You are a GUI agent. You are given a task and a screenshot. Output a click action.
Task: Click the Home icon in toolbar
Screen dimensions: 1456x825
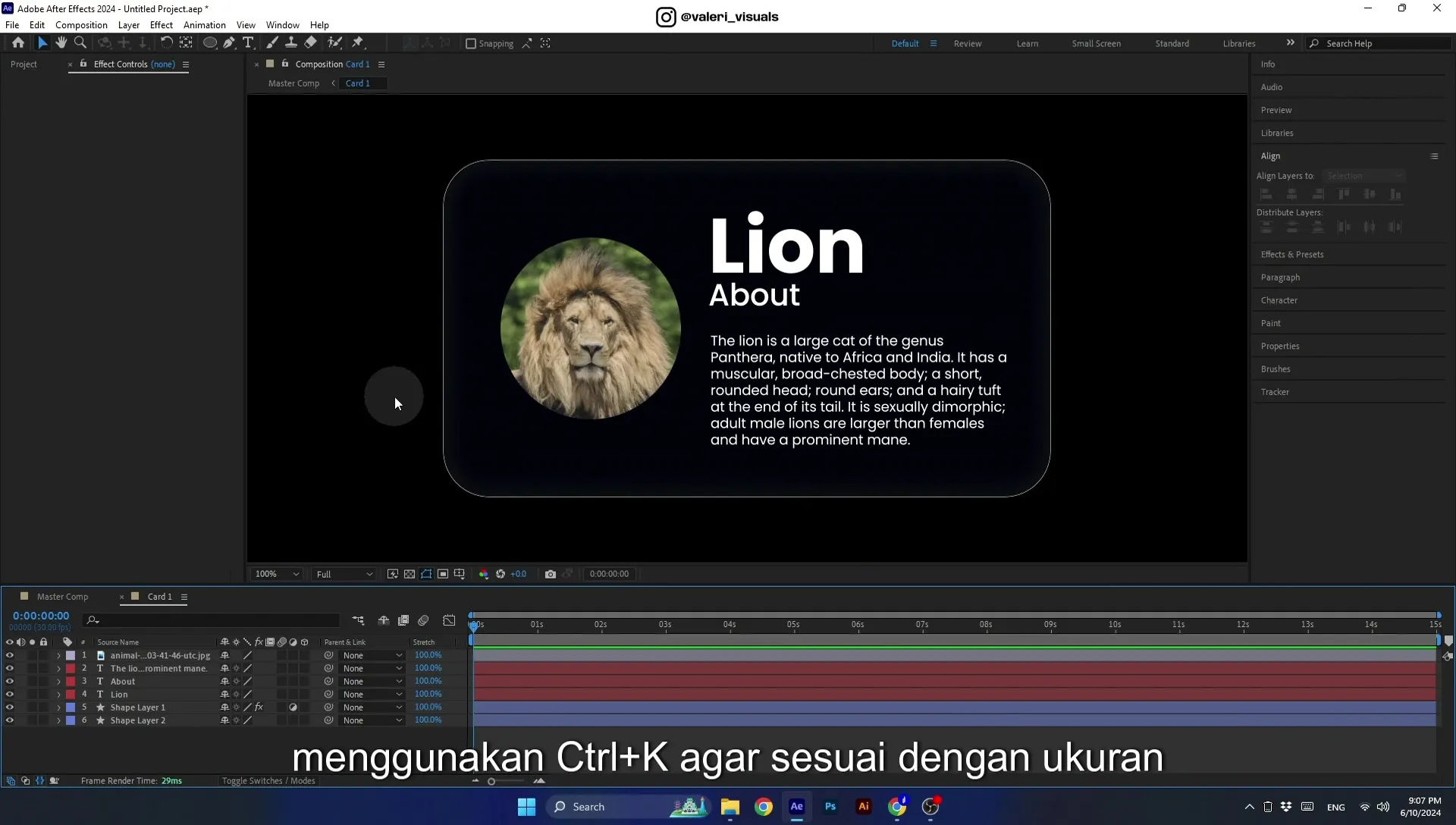[18, 43]
